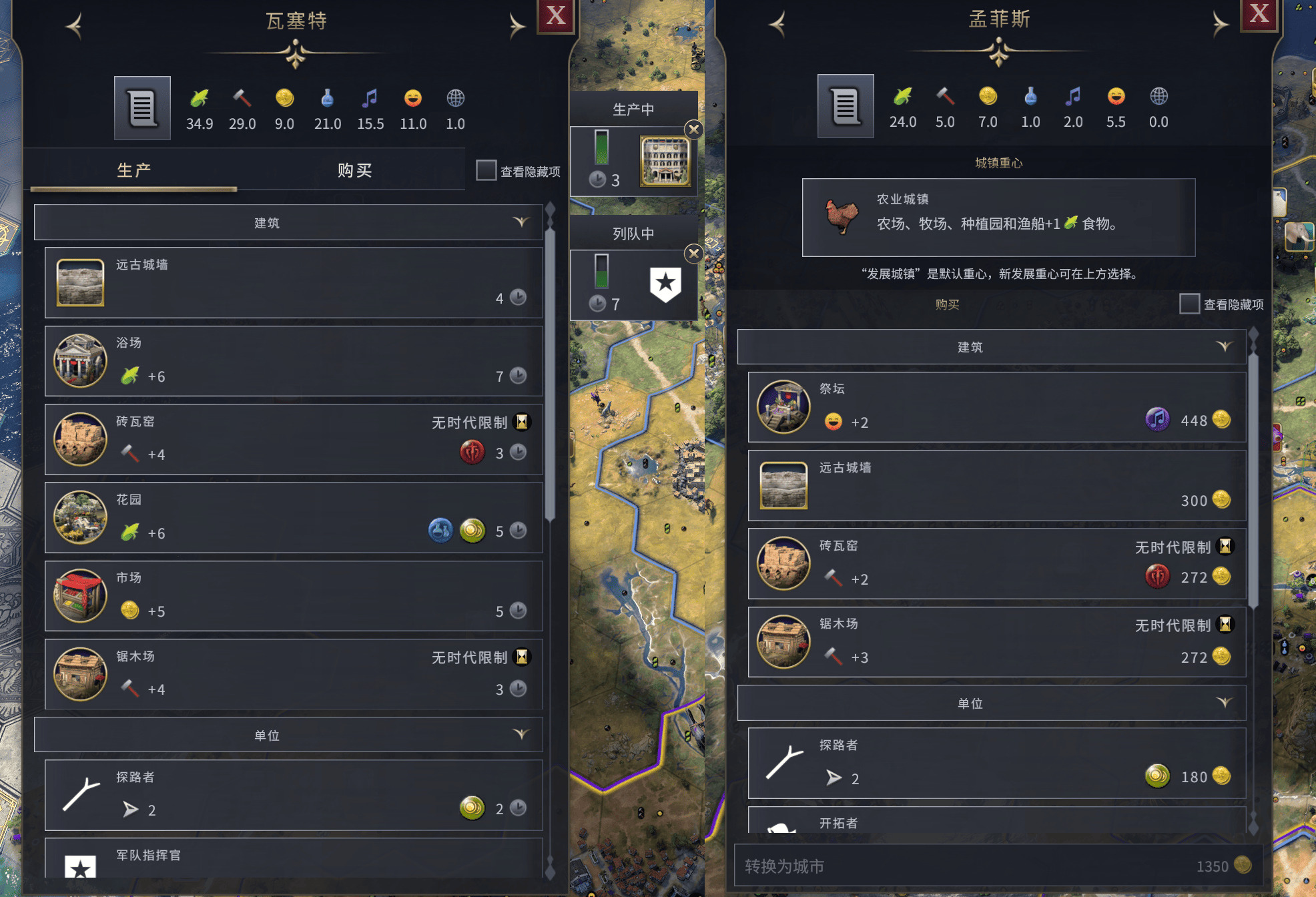Select the 浴场 bath building icon
Screen dimensions: 1316x897
coord(80,361)
